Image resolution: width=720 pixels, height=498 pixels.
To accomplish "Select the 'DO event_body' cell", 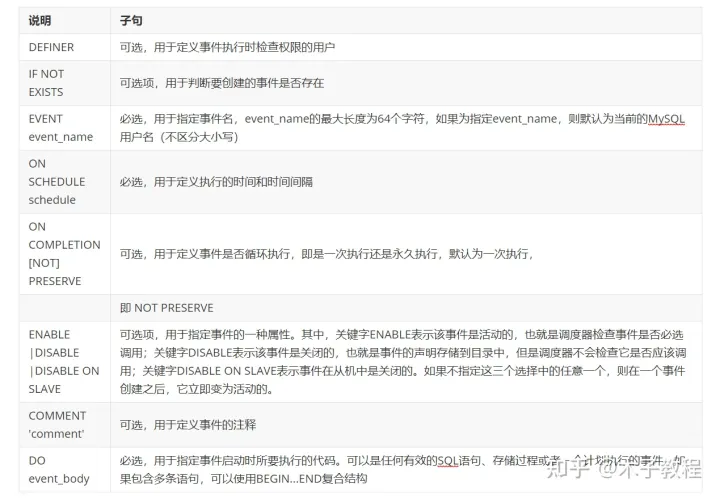I will coord(64,470).
